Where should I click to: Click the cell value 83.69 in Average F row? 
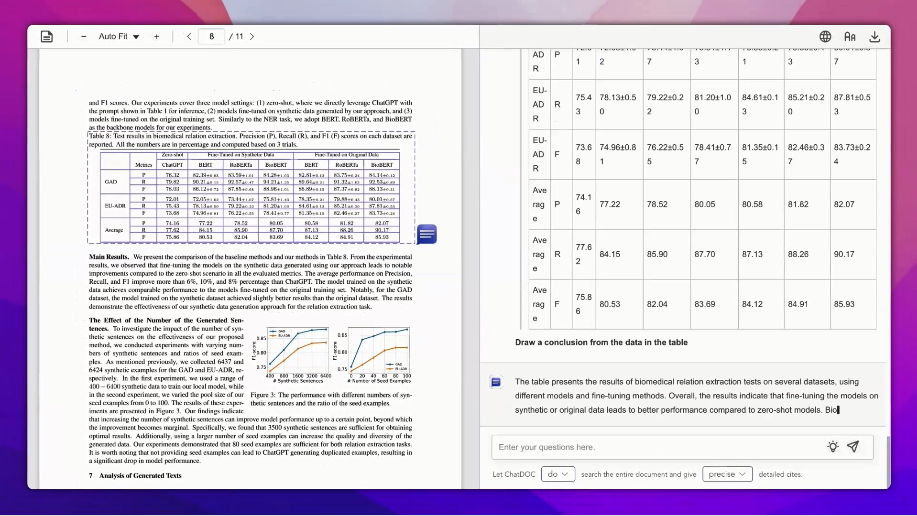click(x=705, y=304)
